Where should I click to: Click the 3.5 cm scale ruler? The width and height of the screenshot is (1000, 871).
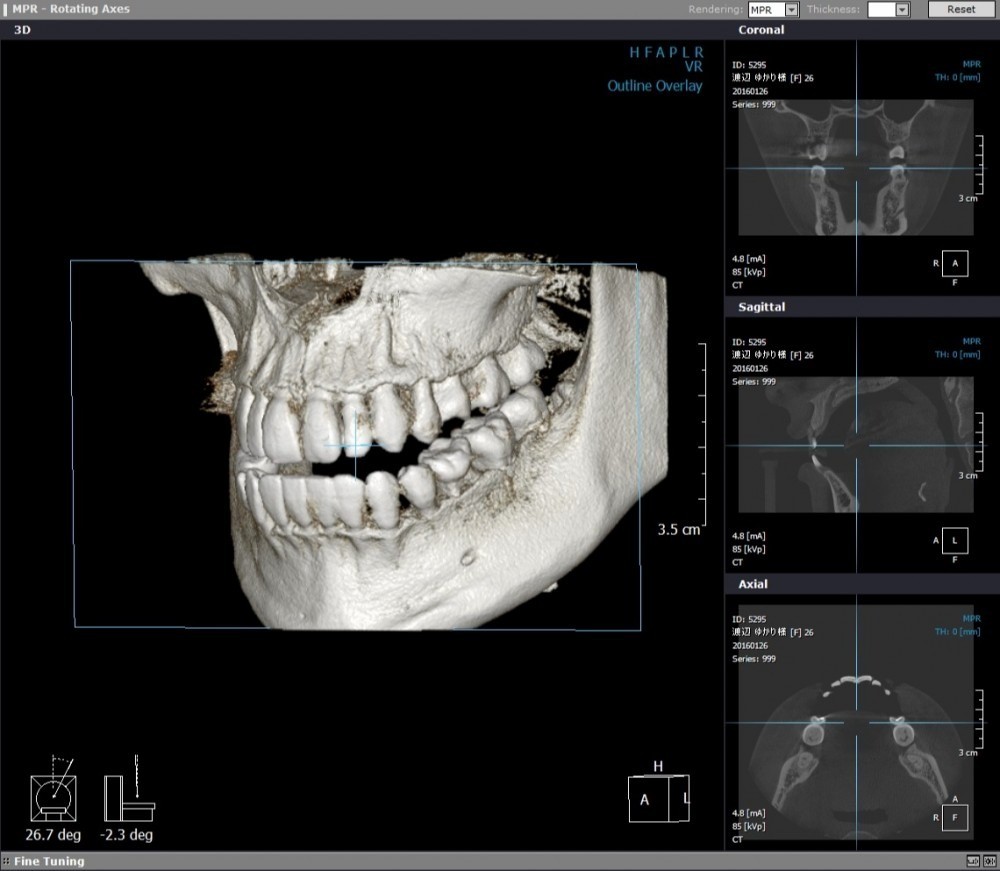click(698, 437)
